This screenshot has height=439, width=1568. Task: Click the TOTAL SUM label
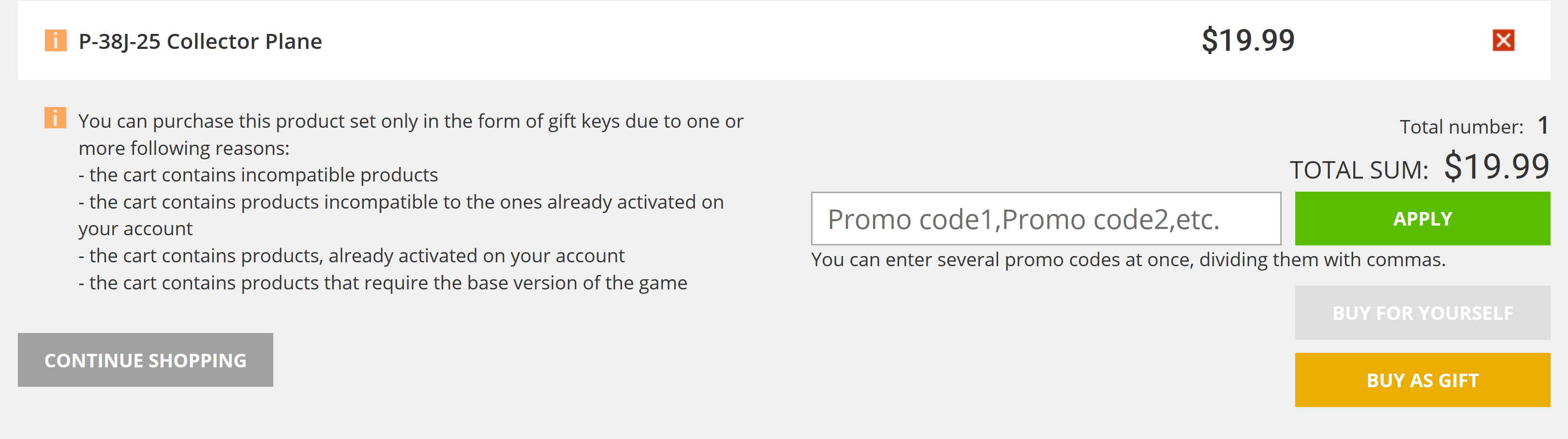point(1359,170)
